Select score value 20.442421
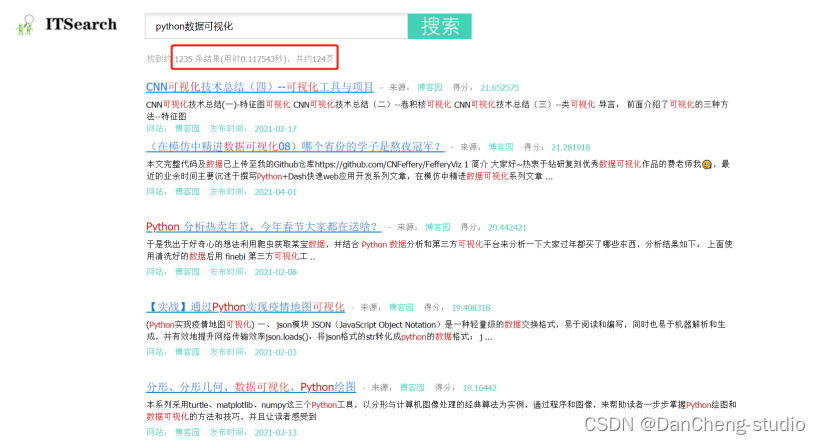The width and height of the screenshot is (820, 444). [x=507, y=227]
